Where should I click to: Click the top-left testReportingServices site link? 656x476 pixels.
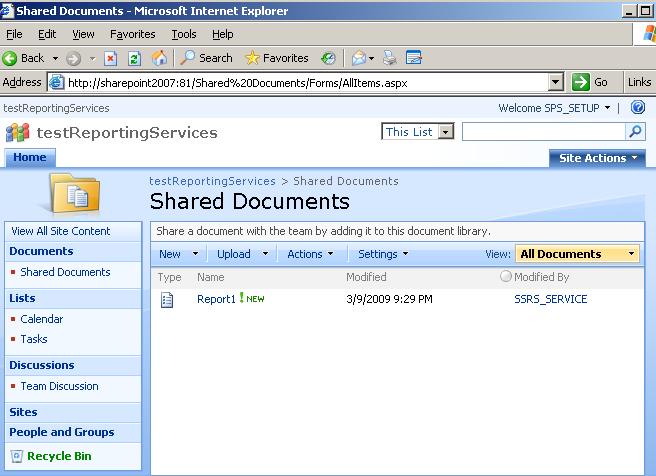click(56, 108)
